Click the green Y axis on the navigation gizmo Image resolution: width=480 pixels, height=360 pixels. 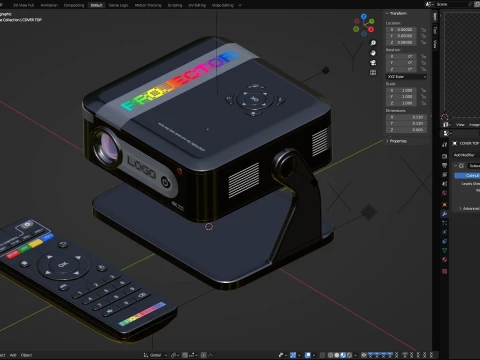(372, 21)
